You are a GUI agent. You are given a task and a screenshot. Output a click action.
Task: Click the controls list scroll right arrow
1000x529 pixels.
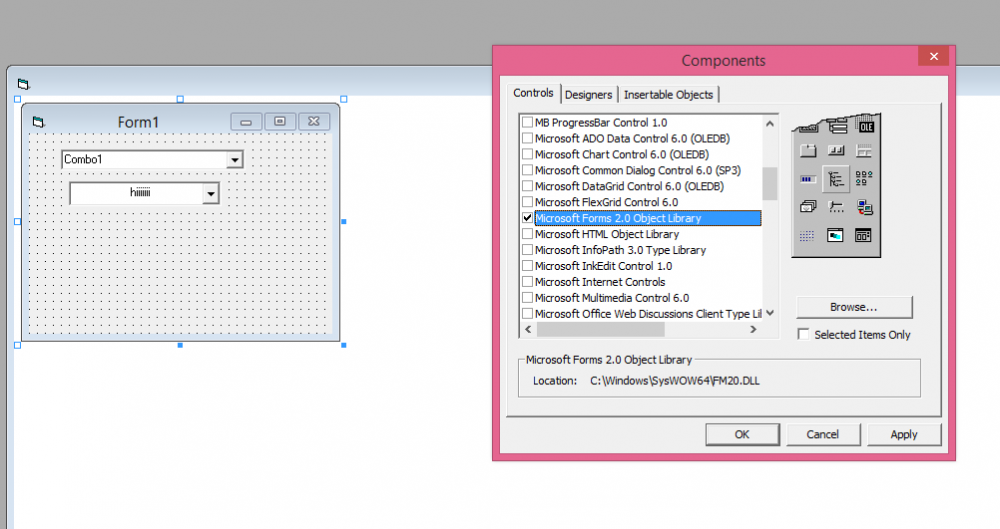[x=753, y=329]
